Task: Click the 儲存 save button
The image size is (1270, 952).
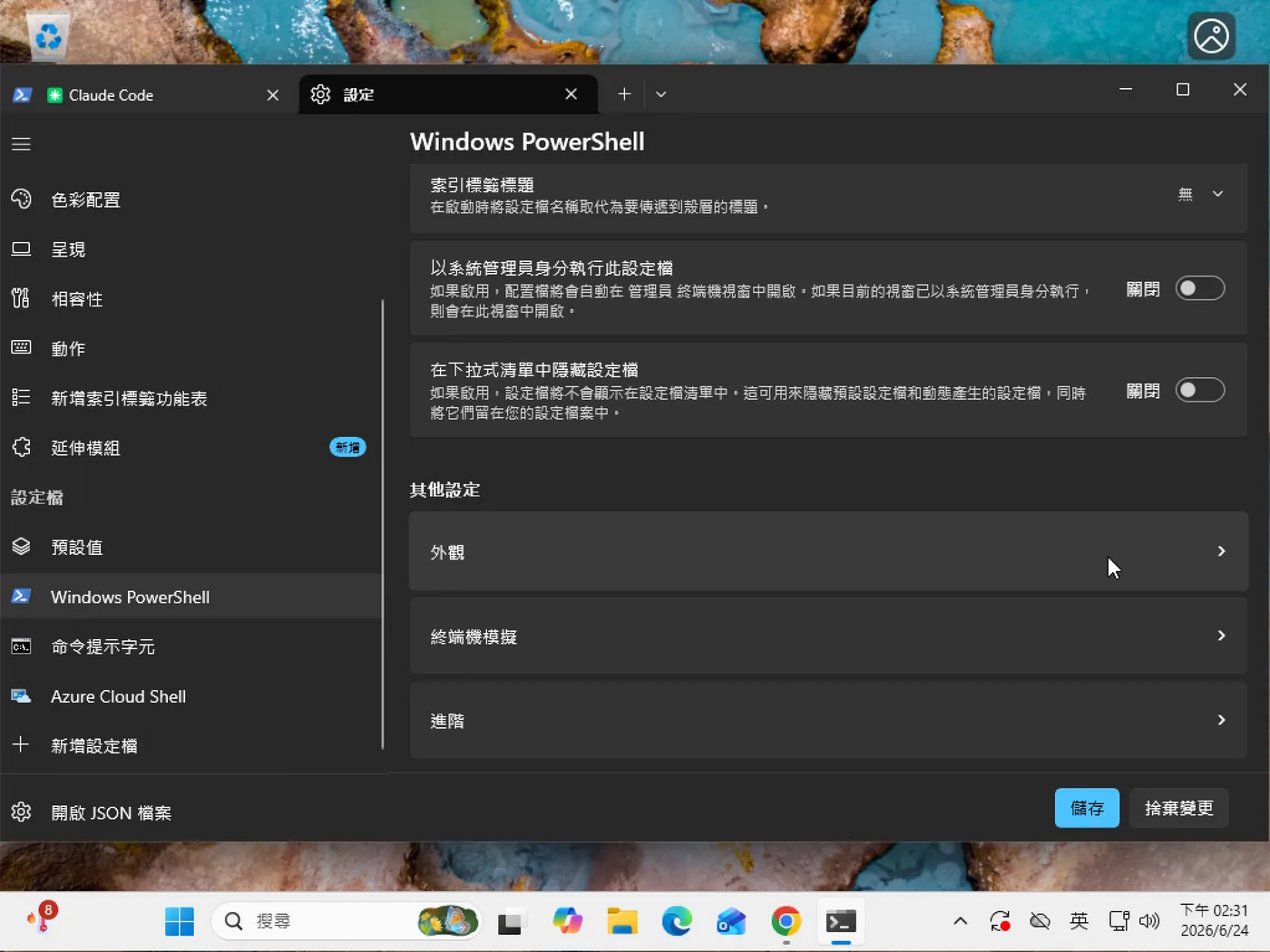Action: (1087, 808)
